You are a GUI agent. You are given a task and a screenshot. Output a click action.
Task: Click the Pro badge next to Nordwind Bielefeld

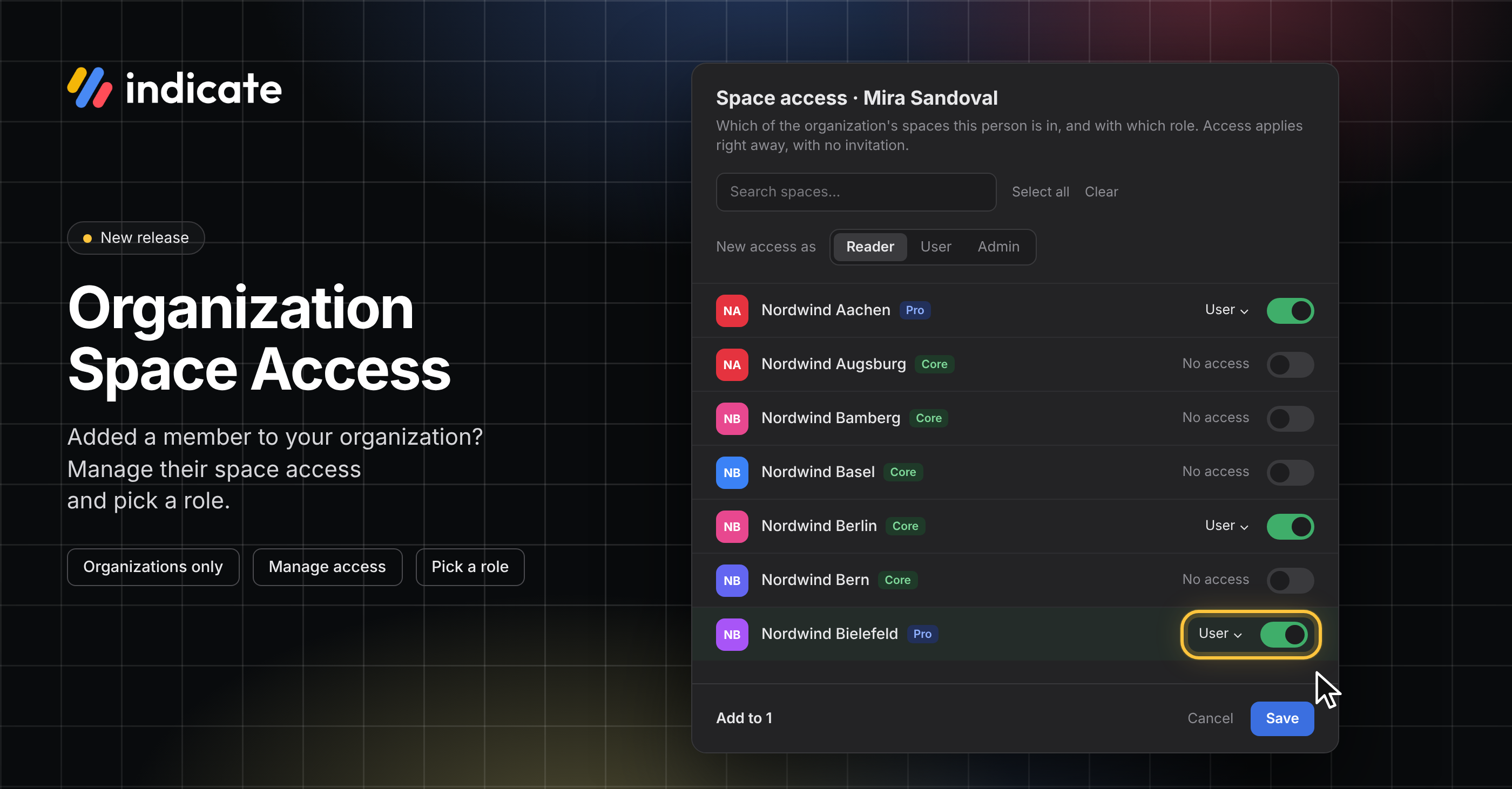coord(922,634)
